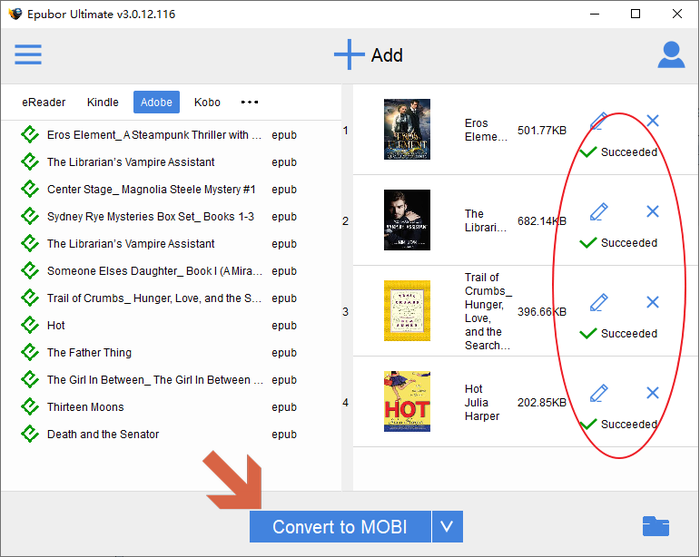700x557 pixels.
Task: Select the Adobe tab
Action: pyautogui.click(x=156, y=102)
